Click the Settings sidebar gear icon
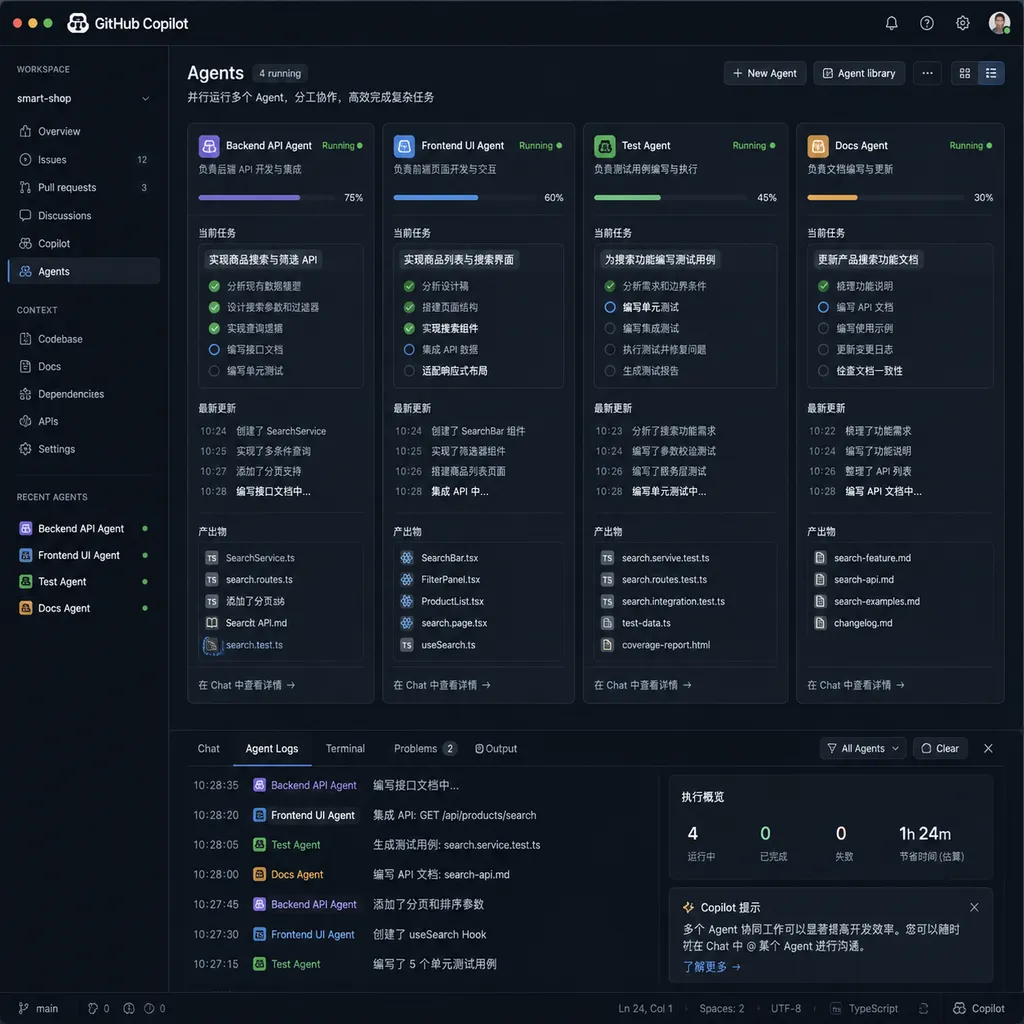 [25, 449]
